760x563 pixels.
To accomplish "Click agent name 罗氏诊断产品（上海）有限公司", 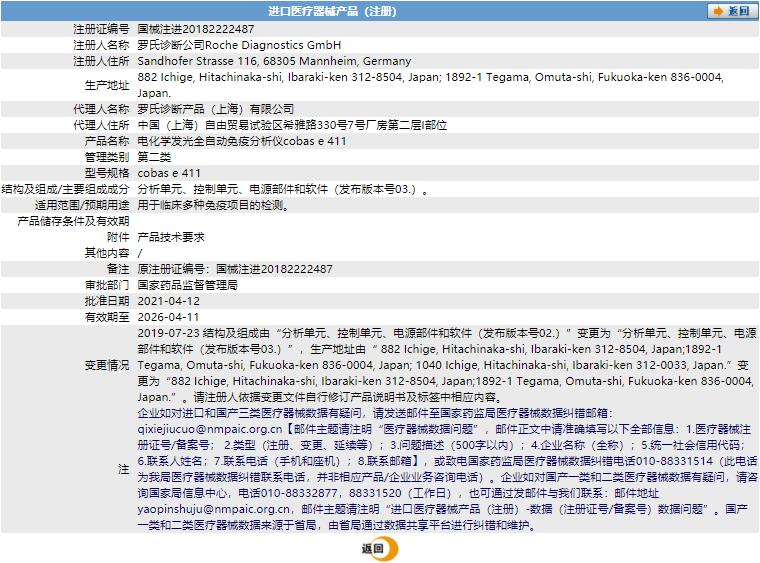I will [216, 109].
